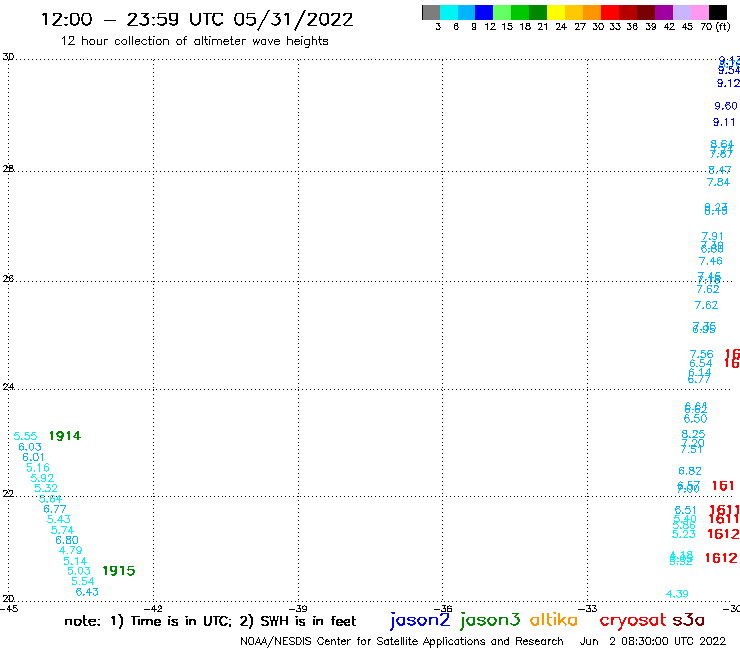
Task: Click the cryosat satellite label
Action: tap(632, 620)
